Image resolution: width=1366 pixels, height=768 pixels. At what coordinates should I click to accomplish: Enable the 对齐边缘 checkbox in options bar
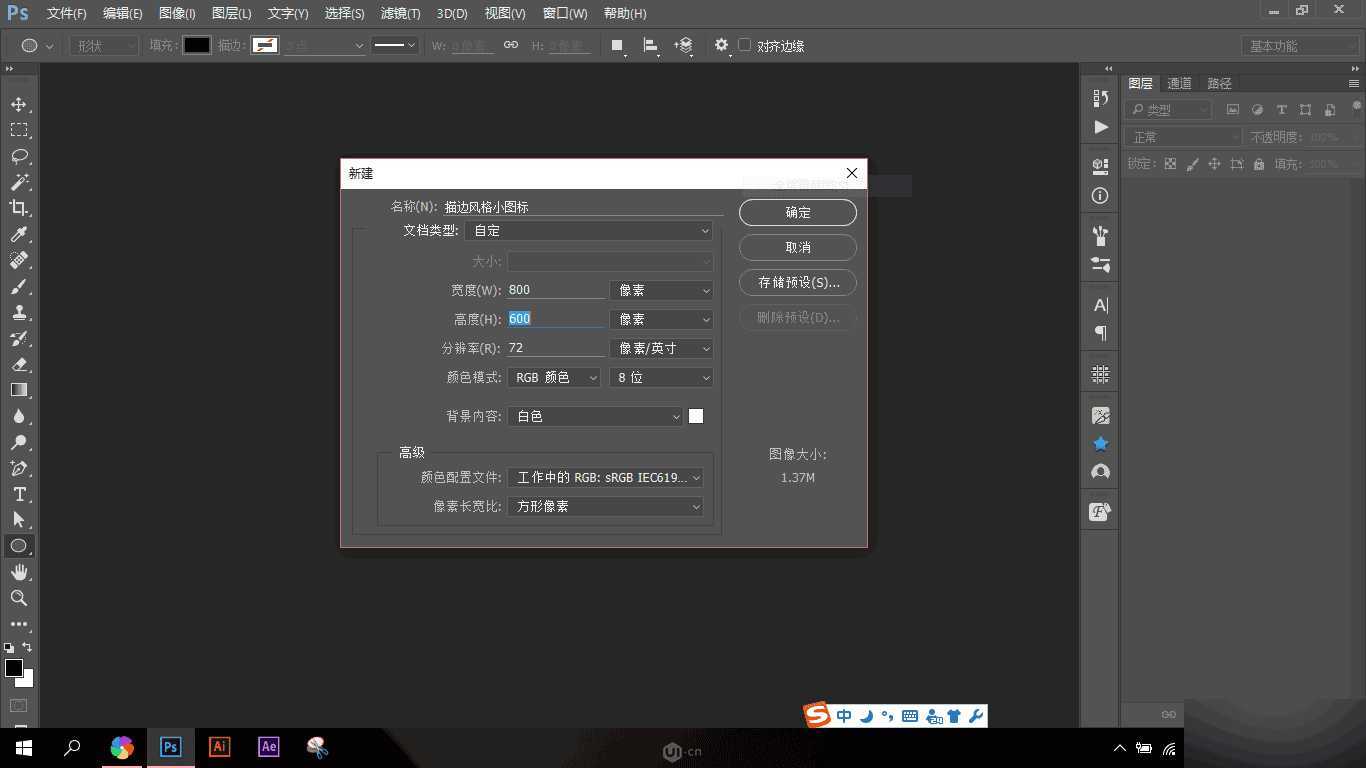point(743,45)
